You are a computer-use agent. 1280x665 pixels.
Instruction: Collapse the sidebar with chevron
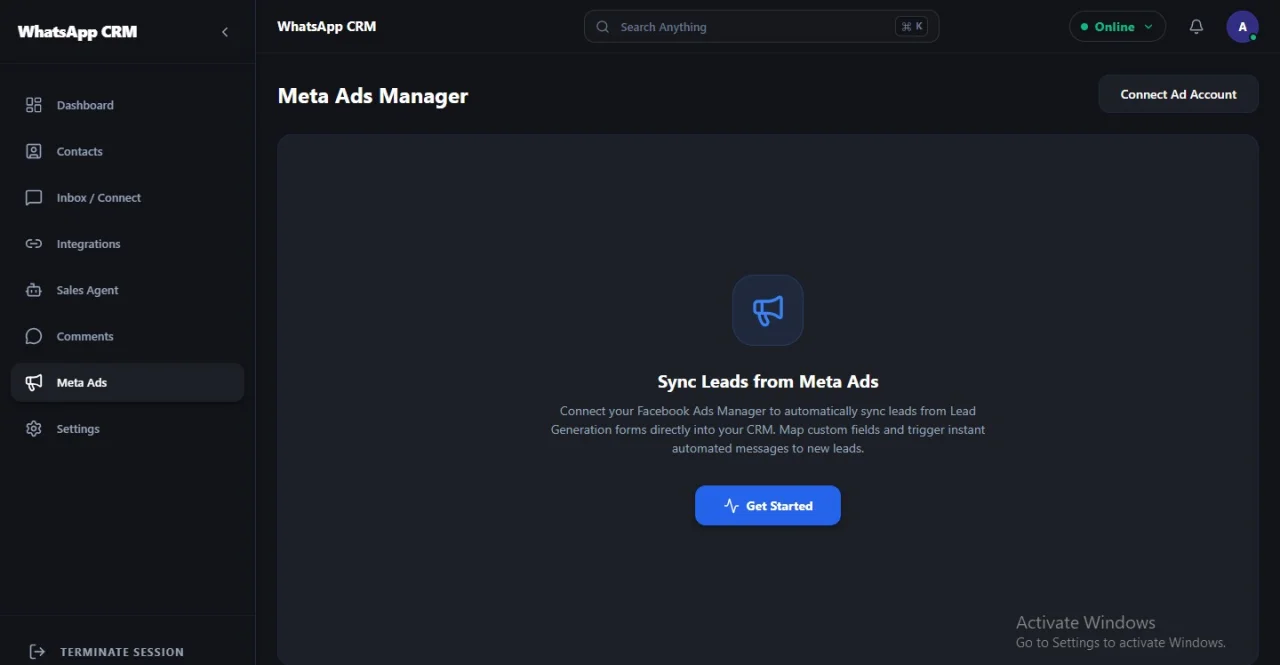point(225,32)
